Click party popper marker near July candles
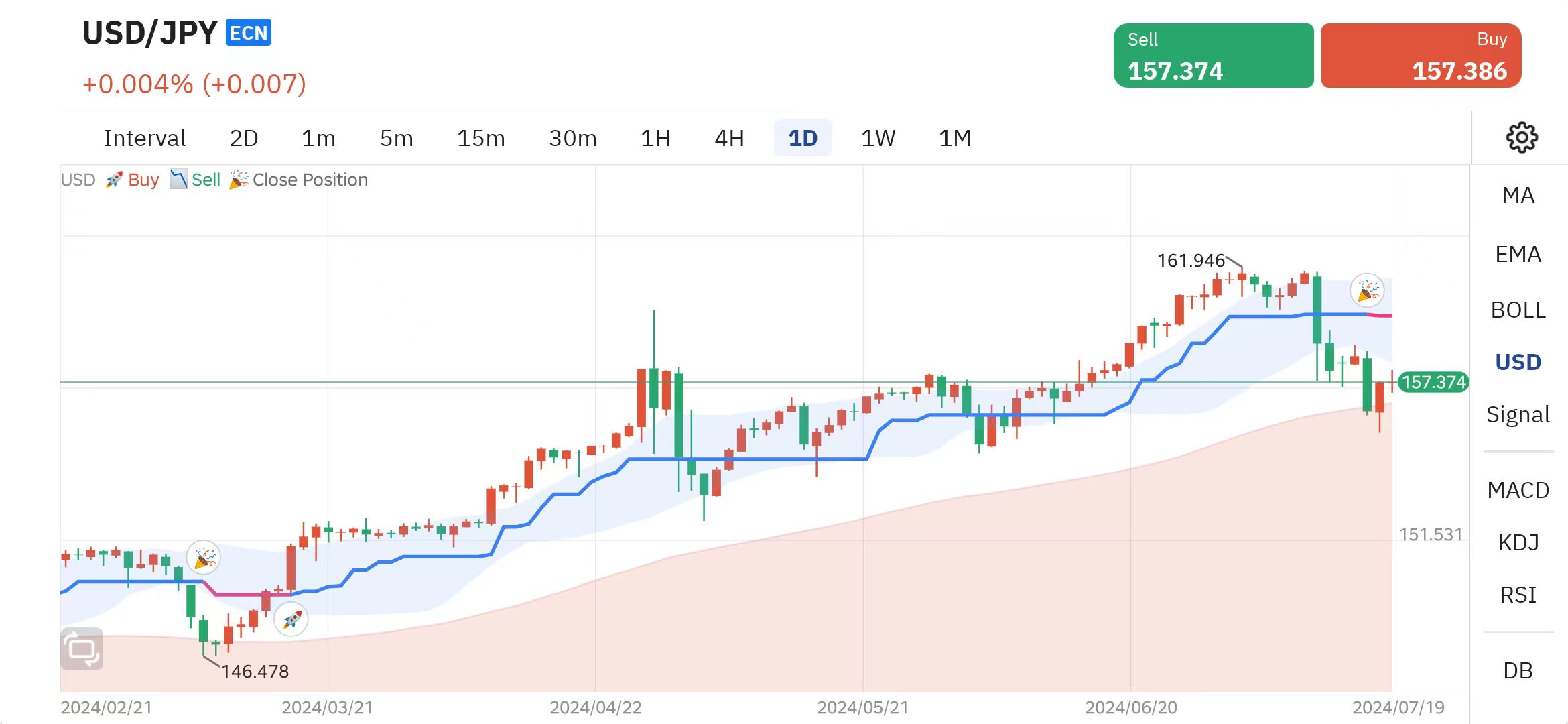 [1367, 291]
